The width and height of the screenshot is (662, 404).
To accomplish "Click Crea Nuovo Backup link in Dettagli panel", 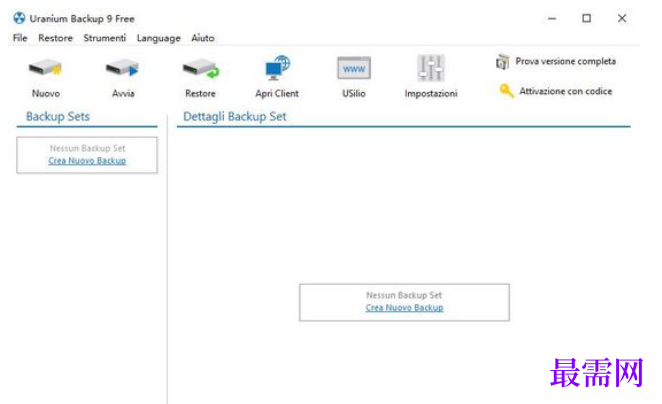I will [x=404, y=308].
